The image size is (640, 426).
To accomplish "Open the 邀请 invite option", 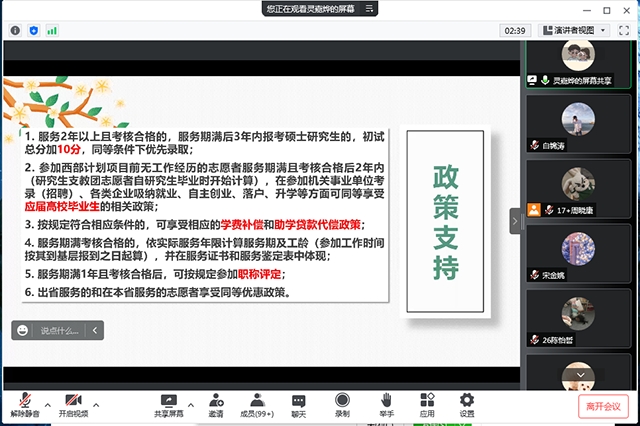I will (x=216, y=405).
